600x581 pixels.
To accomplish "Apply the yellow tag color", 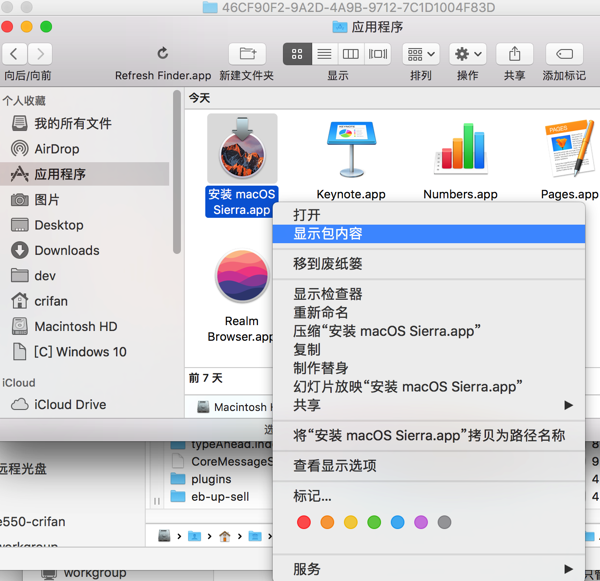I will (351, 522).
